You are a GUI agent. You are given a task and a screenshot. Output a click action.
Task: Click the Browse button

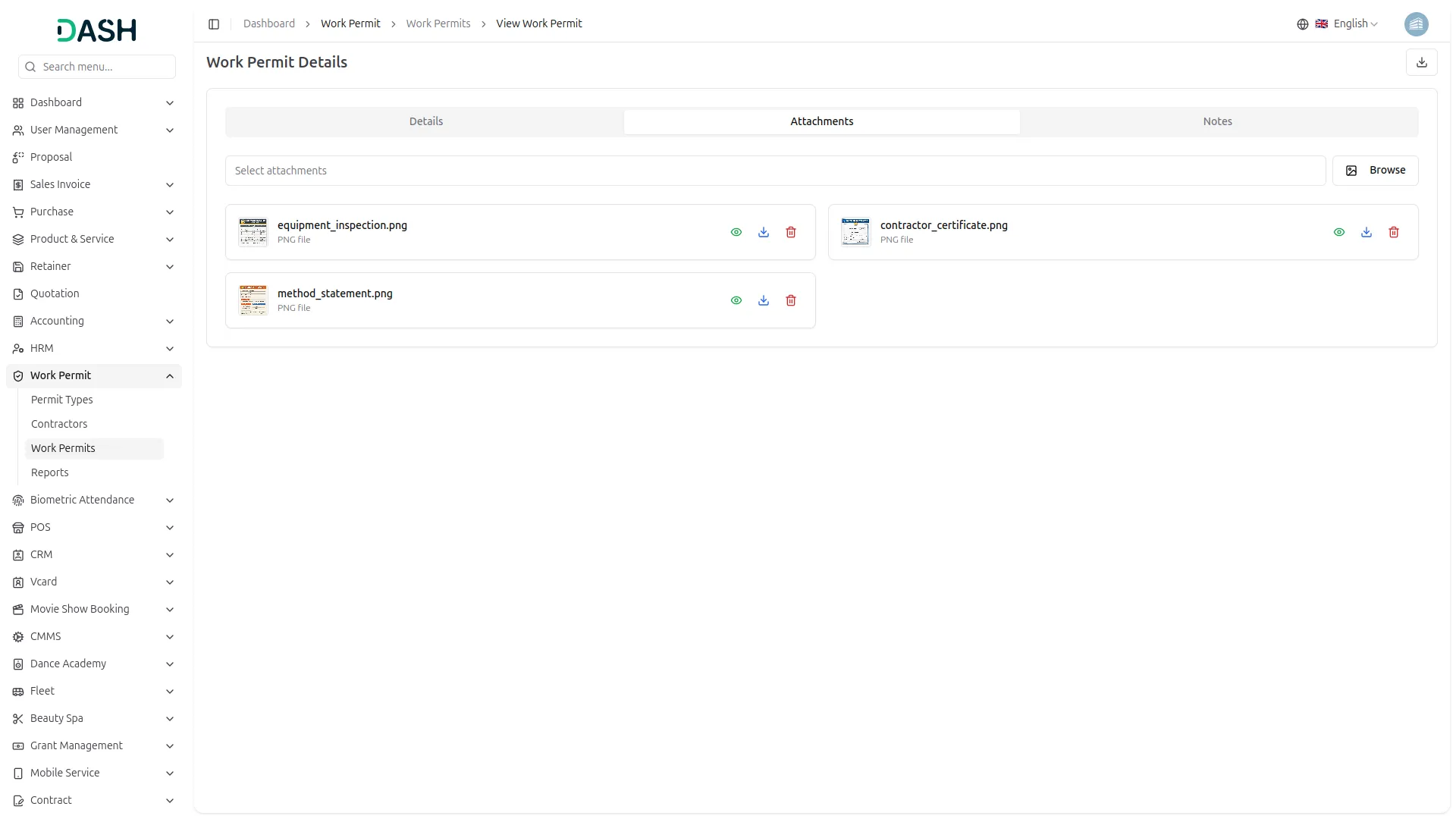point(1375,171)
